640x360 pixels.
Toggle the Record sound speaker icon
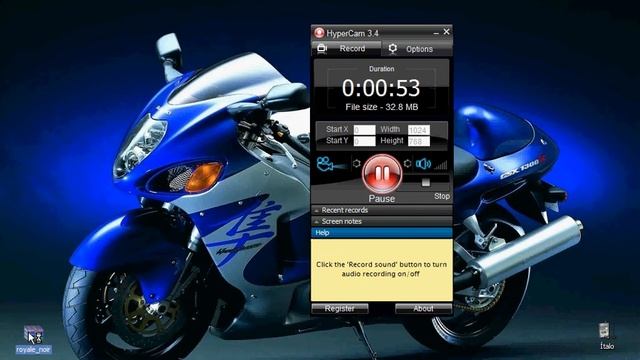(x=423, y=164)
